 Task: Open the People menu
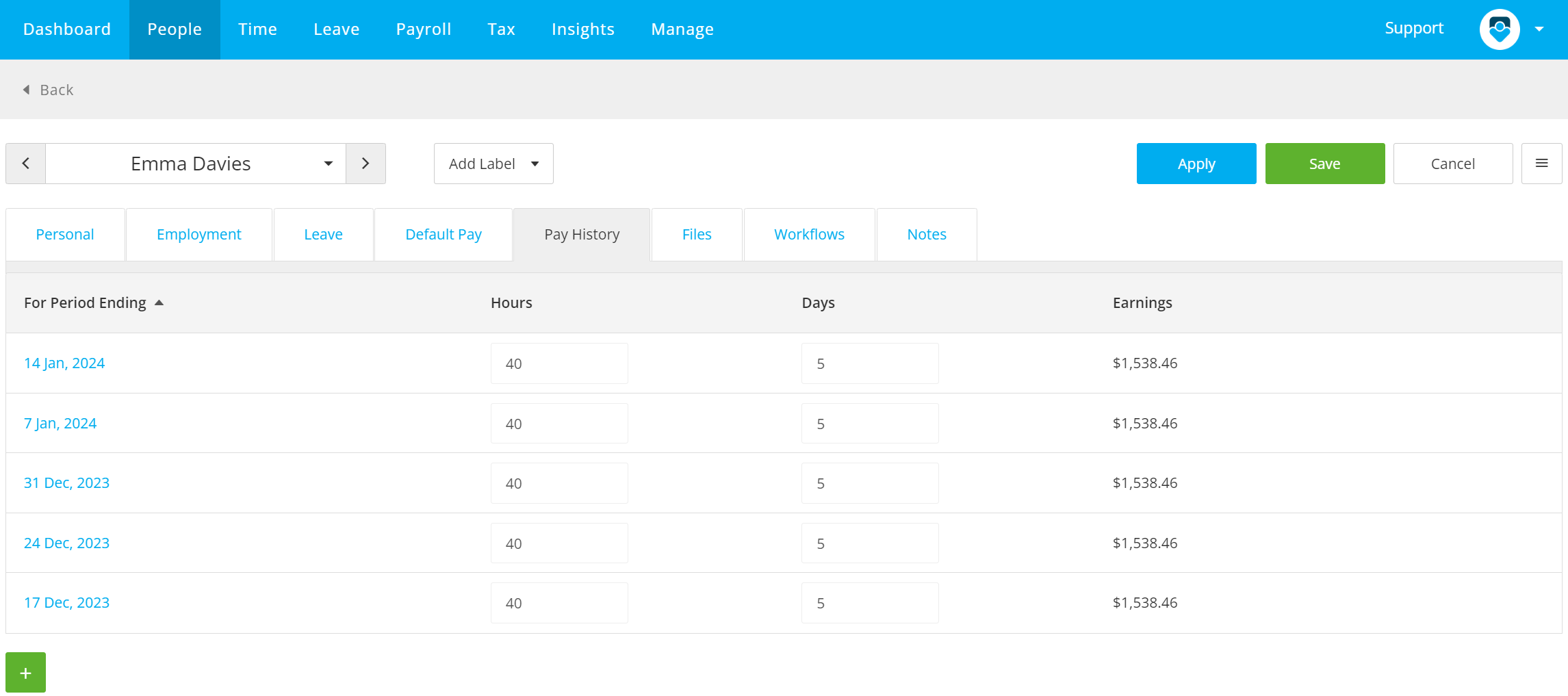pyautogui.click(x=175, y=29)
